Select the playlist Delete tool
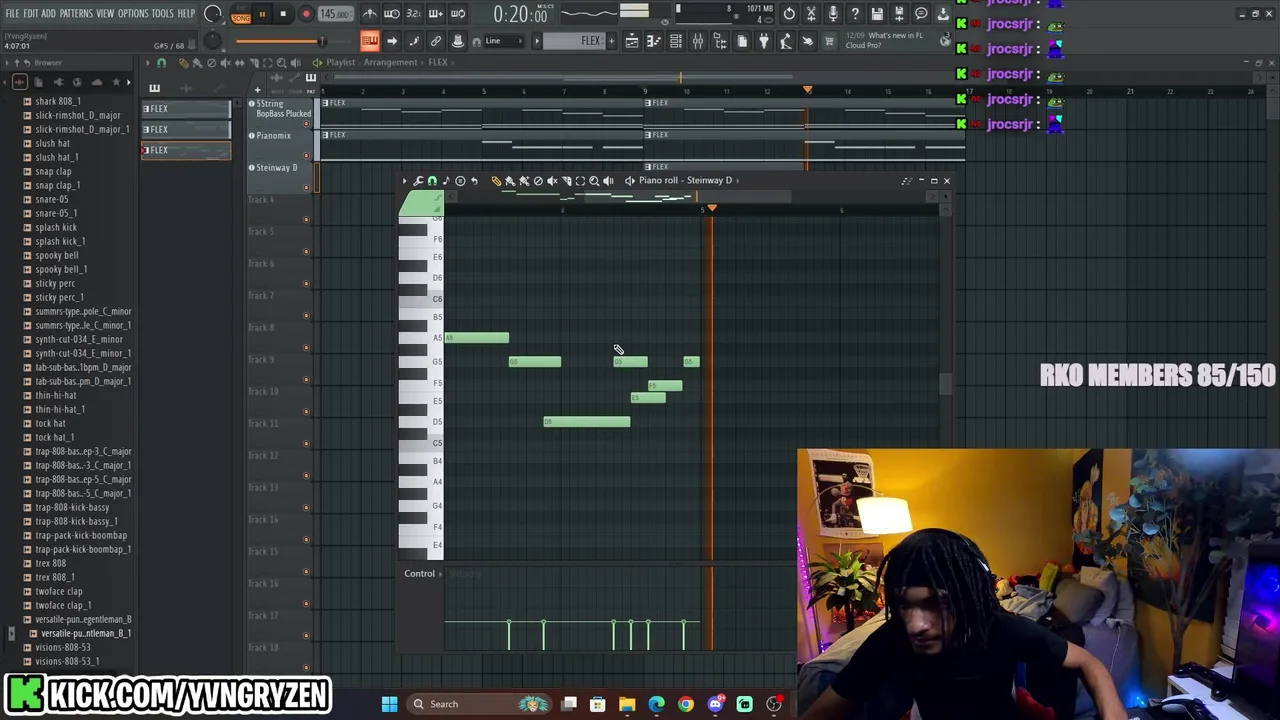The width and height of the screenshot is (1280, 720). (x=211, y=62)
